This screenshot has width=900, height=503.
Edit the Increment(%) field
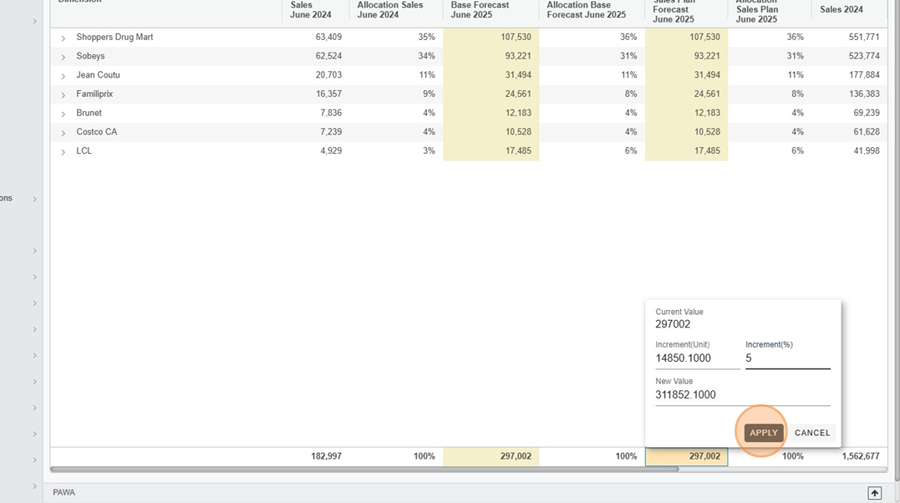pyautogui.click(x=788, y=358)
